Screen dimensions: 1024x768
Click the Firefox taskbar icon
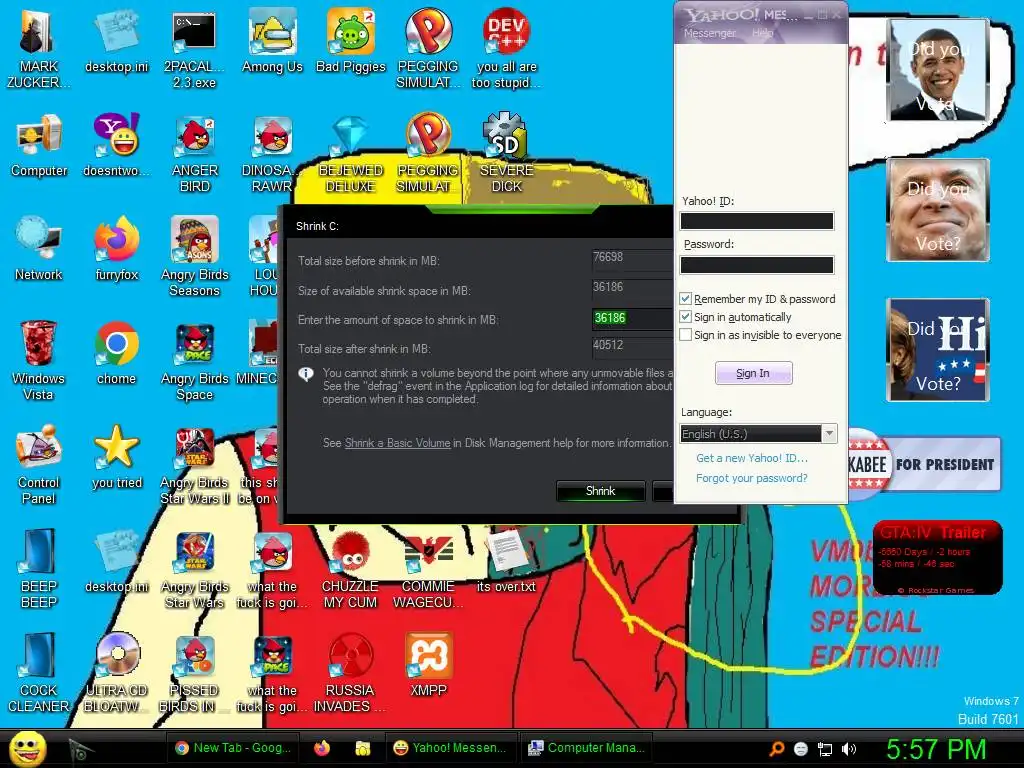point(321,748)
